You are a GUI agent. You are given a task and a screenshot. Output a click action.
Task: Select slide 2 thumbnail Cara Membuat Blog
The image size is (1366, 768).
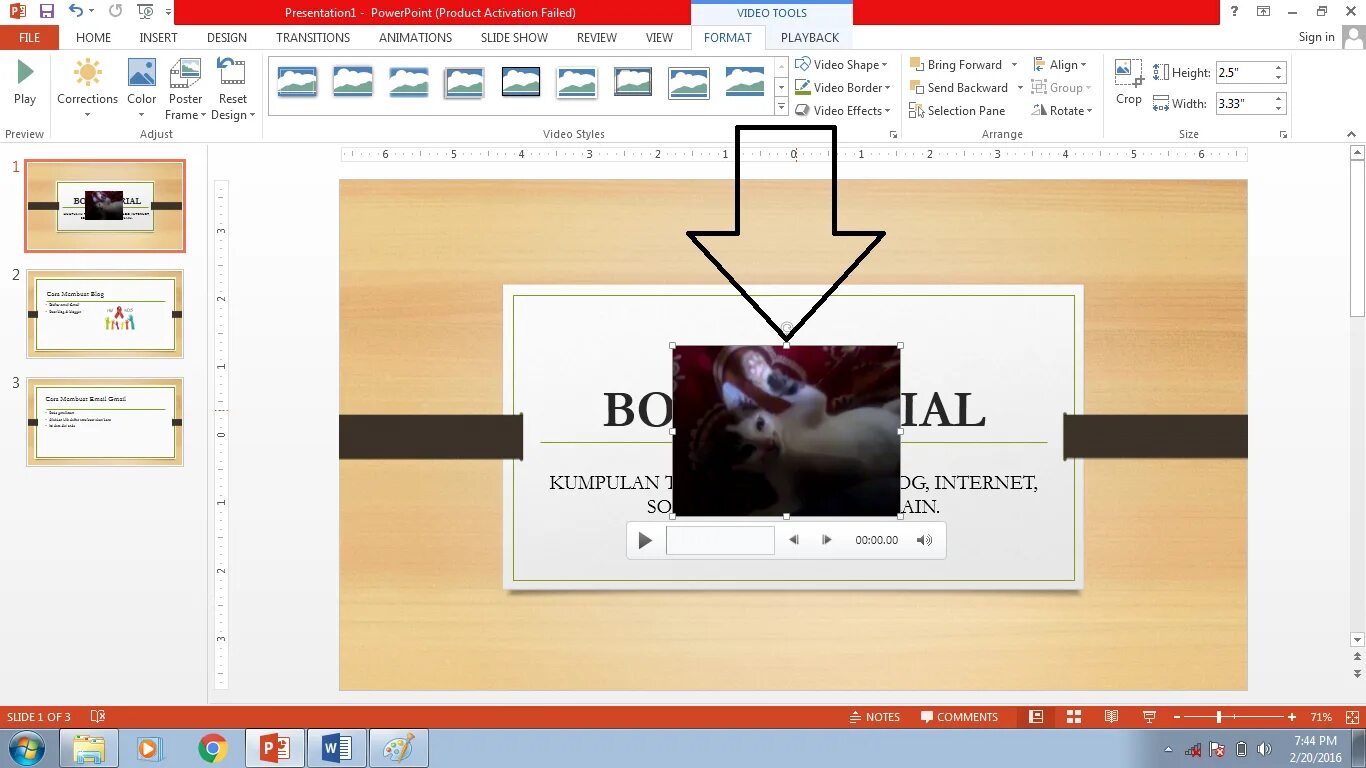pos(105,314)
